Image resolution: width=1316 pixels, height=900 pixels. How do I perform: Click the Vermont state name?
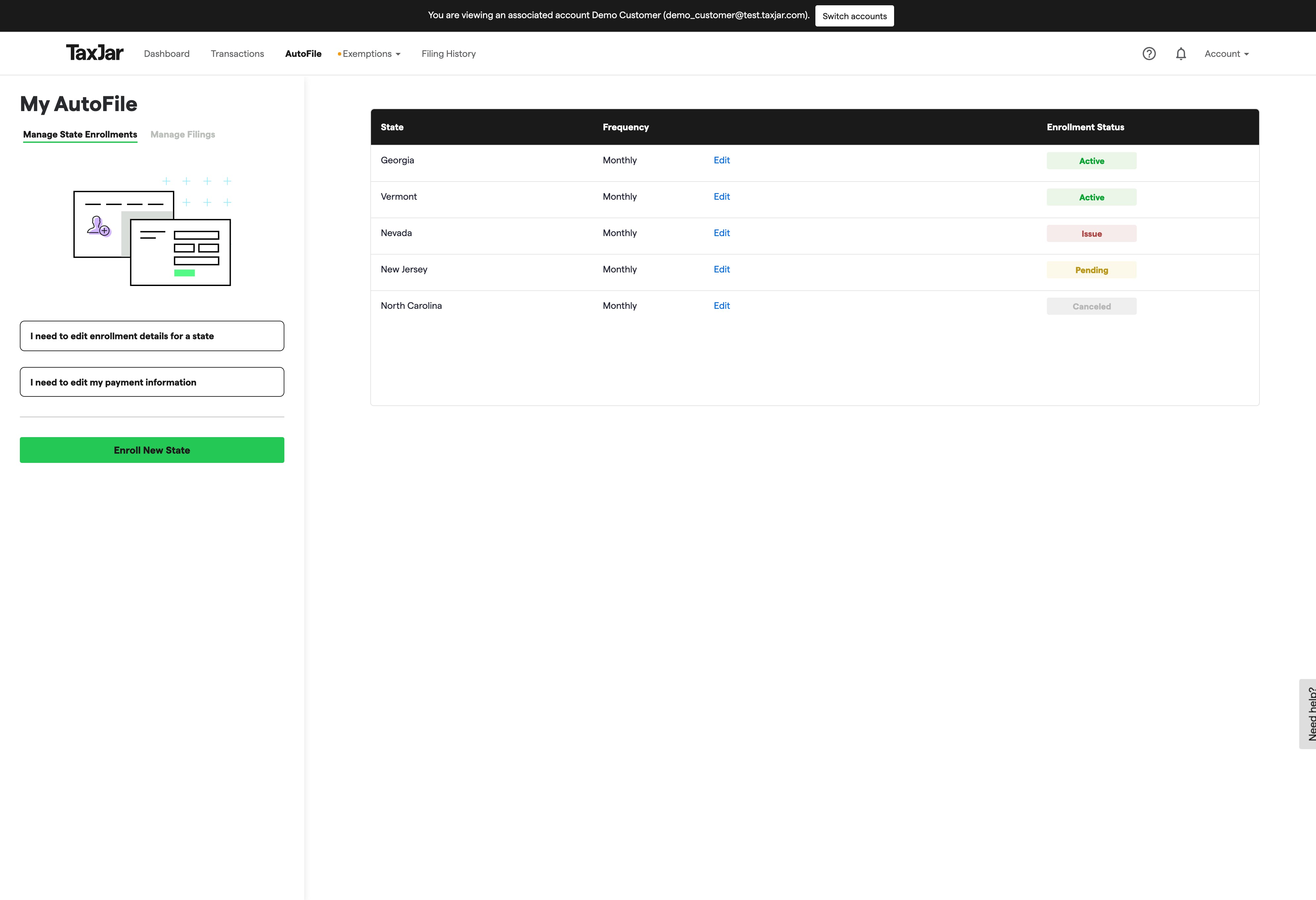399,196
